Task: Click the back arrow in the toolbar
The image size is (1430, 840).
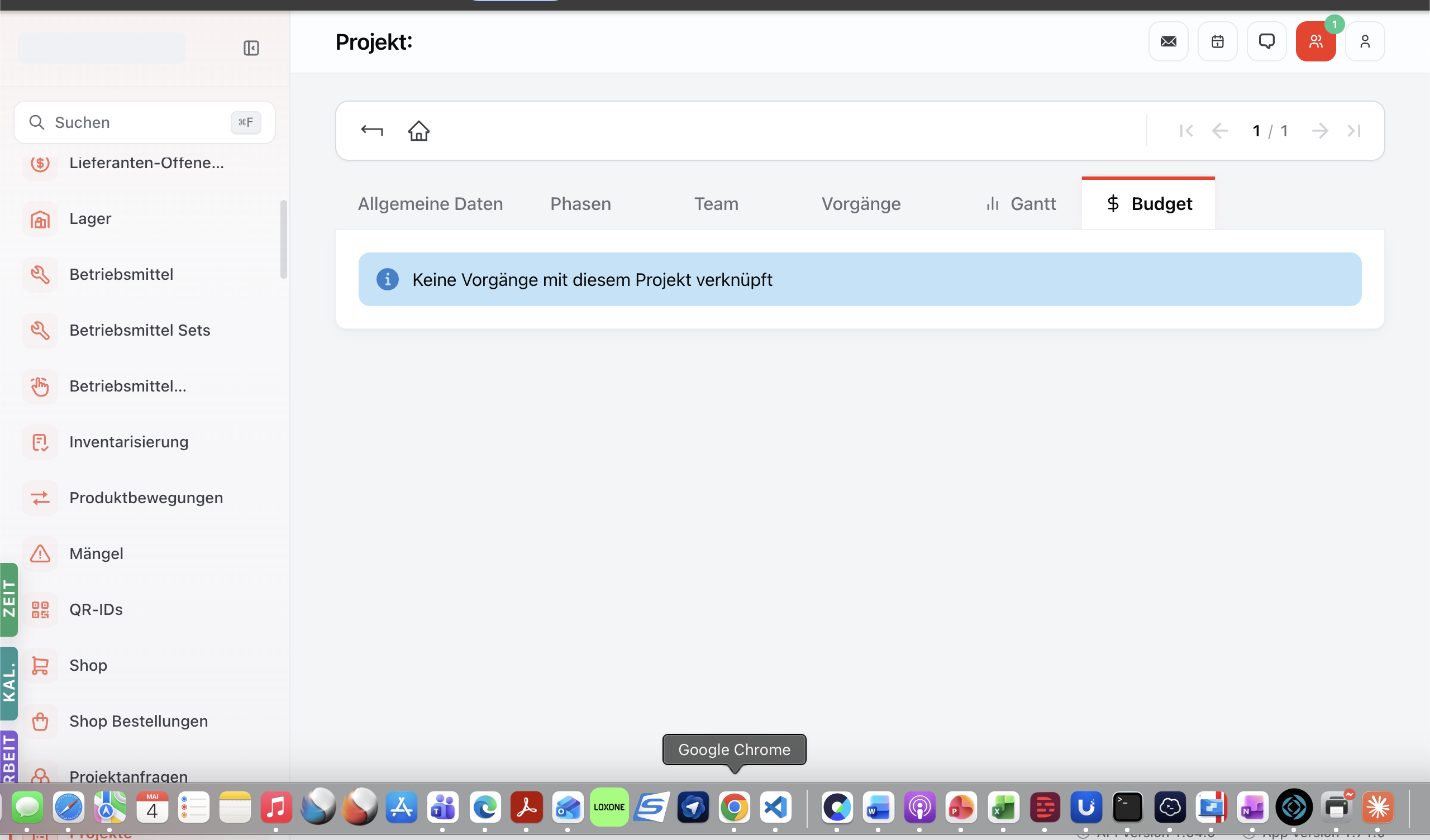Action: pyautogui.click(x=371, y=131)
